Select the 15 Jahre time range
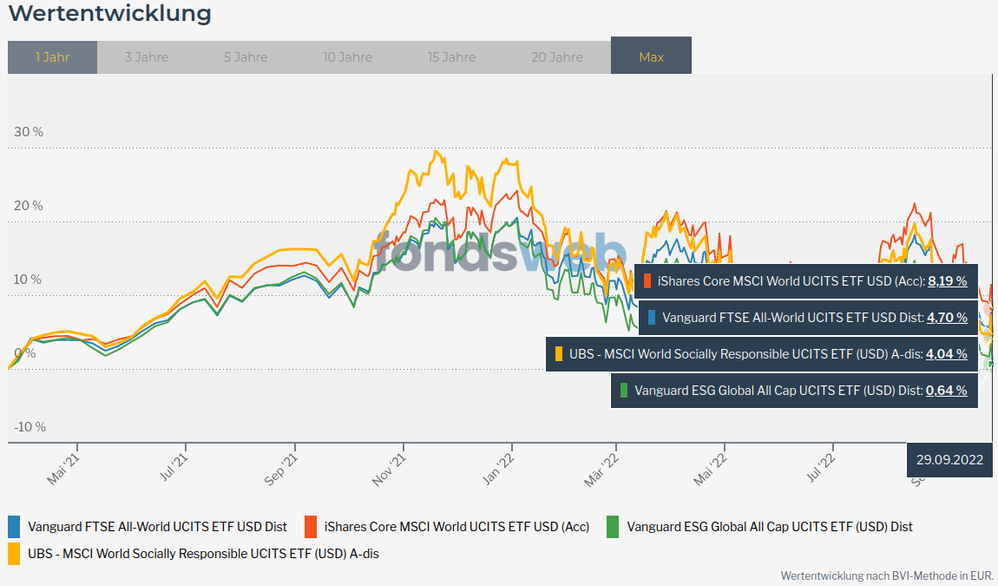This screenshot has width=998, height=586. tap(451, 57)
